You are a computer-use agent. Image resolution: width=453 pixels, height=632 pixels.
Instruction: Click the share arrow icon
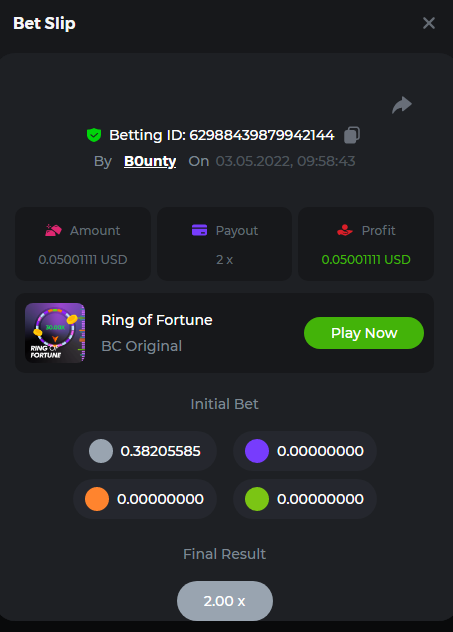tap(402, 105)
